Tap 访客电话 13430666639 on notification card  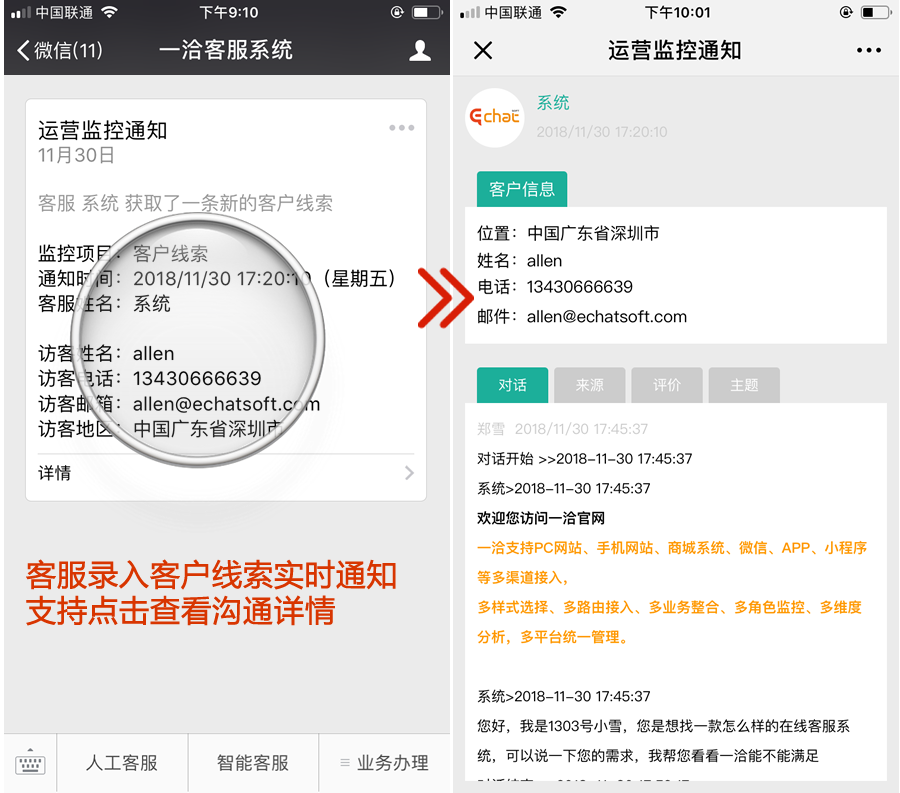[x=150, y=379]
